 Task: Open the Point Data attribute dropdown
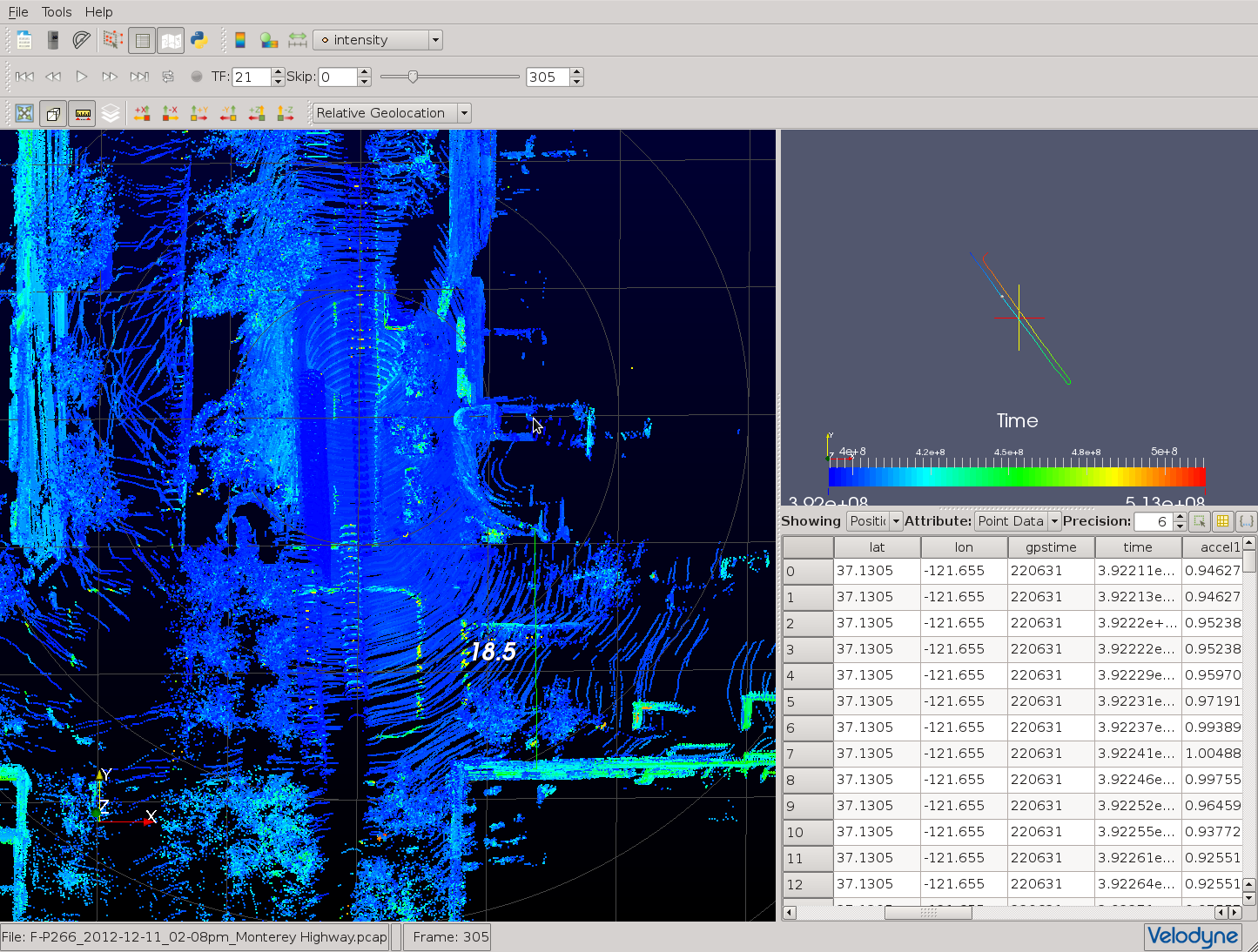pyautogui.click(x=1017, y=521)
